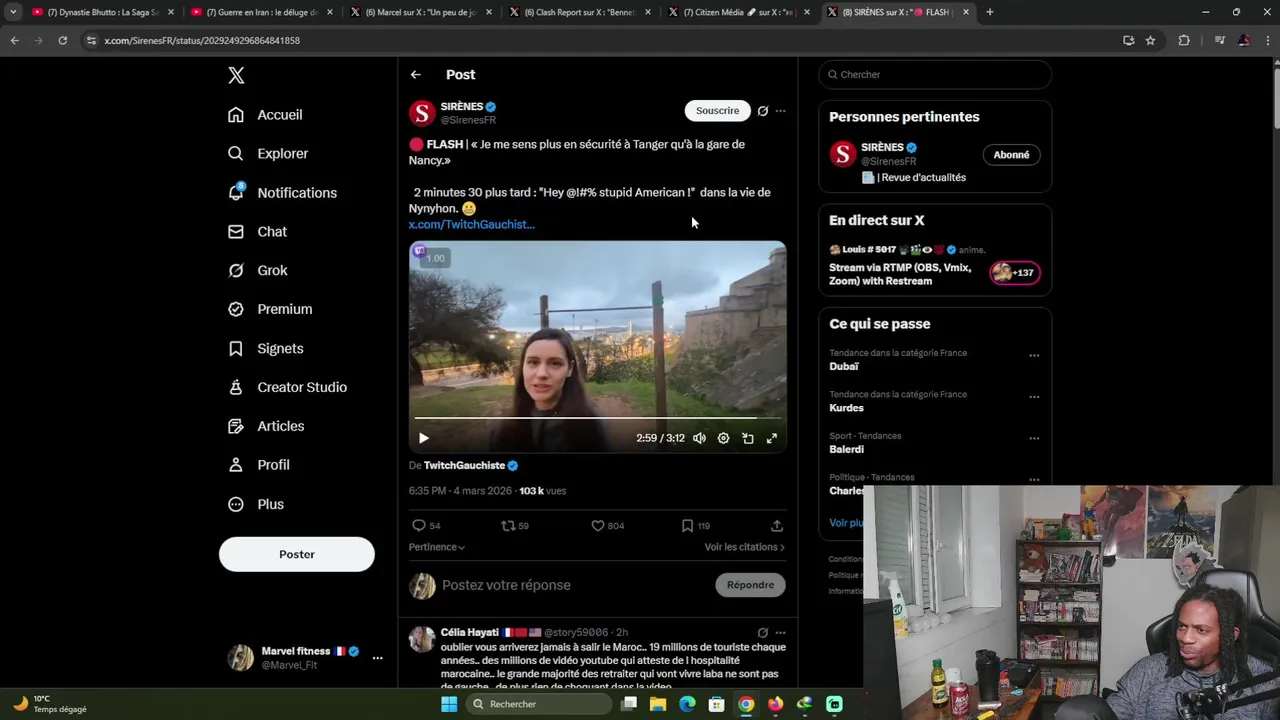Image resolution: width=1280 pixels, height=720 pixels.
Task: Open post more options dots
Action: point(781,111)
